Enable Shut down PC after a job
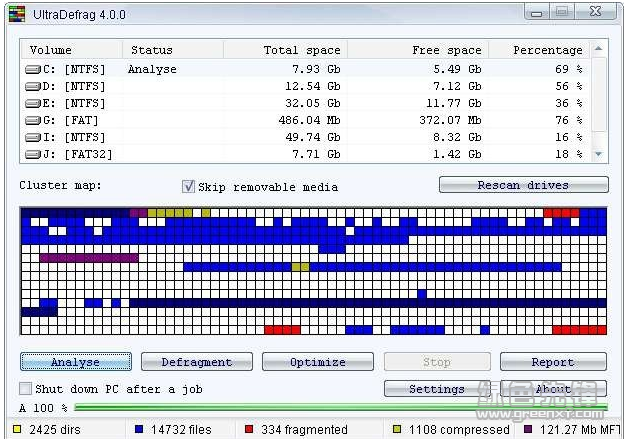Screen dimensions: 625x439 point(26,388)
